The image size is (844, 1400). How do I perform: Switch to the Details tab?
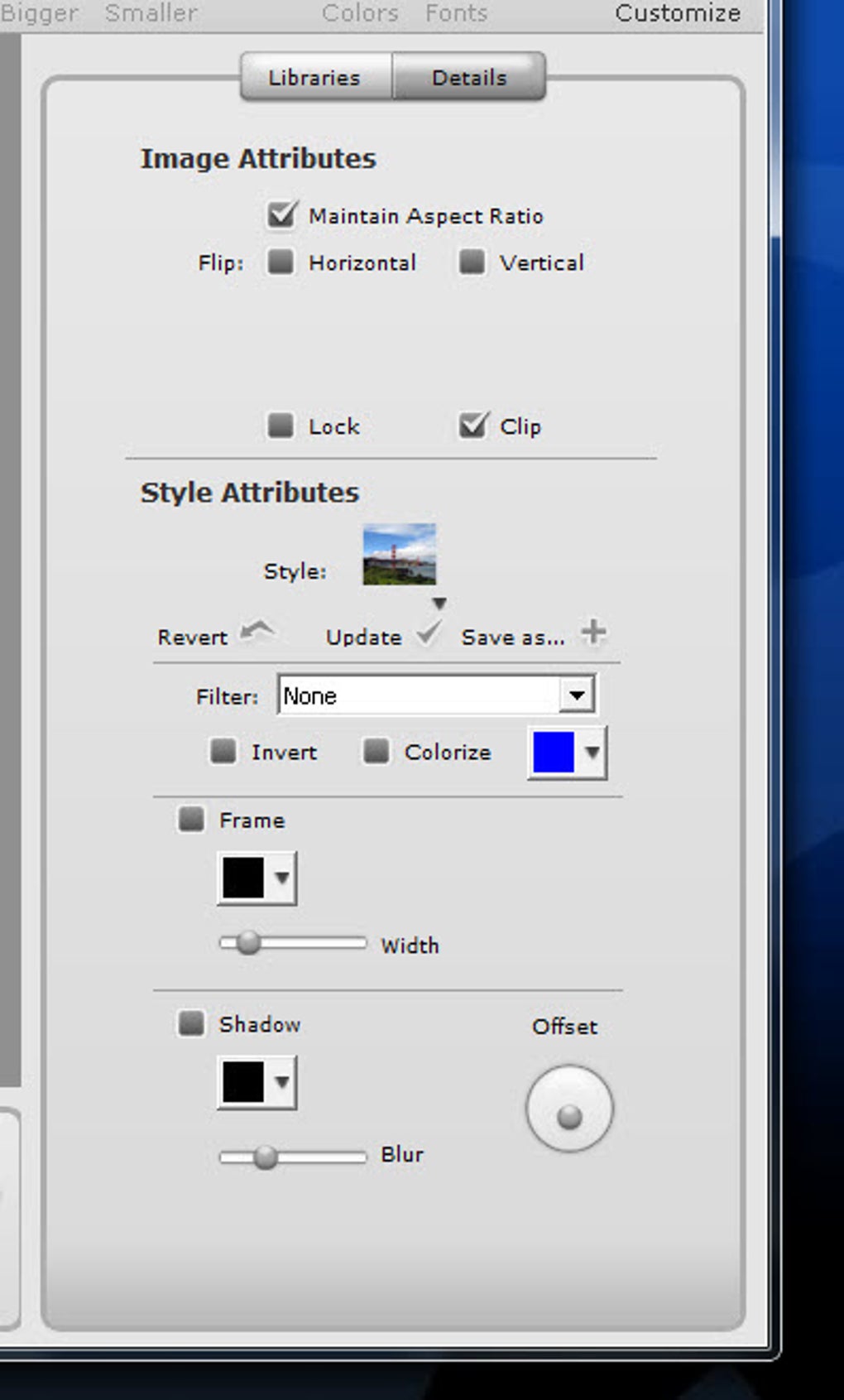coord(469,78)
